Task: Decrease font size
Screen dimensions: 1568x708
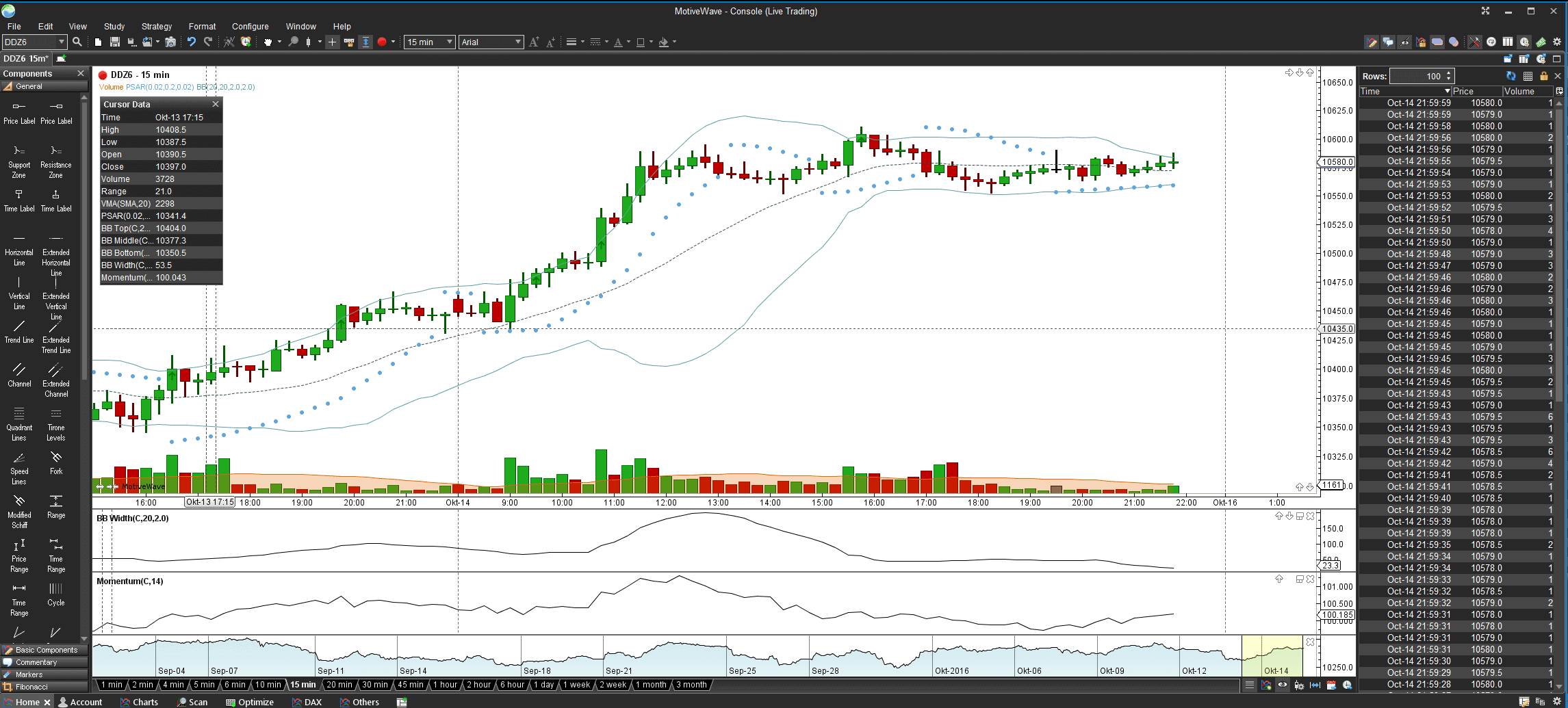Action: [551, 42]
